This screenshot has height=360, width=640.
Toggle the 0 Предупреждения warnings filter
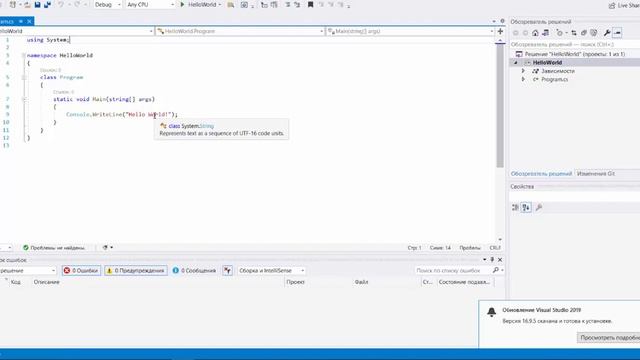pyautogui.click(x=136, y=271)
